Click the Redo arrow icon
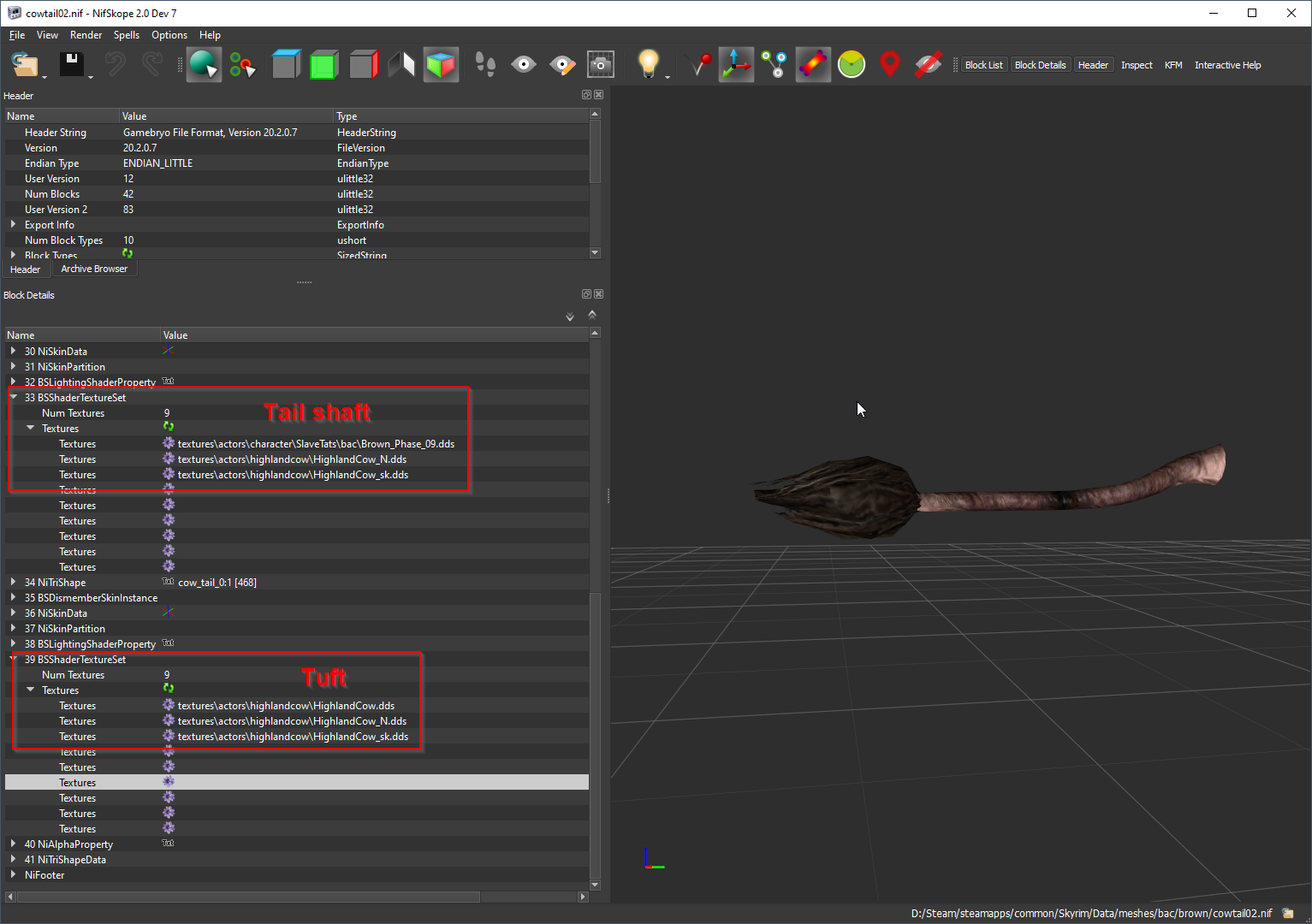Image resolution: width=1312 pixels, height=924 pixels. click(152, 65)
